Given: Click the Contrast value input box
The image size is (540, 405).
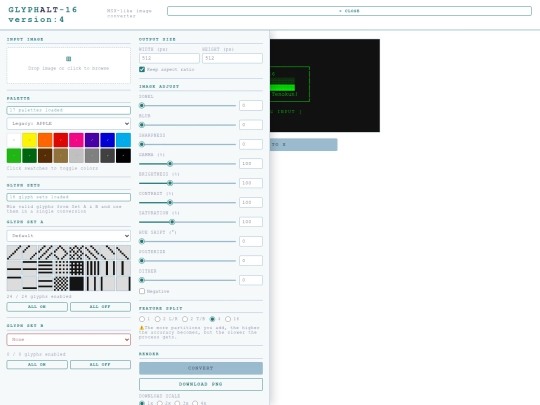Looking at the screenshot, I should pyautogui.click(x=251, y=202).
